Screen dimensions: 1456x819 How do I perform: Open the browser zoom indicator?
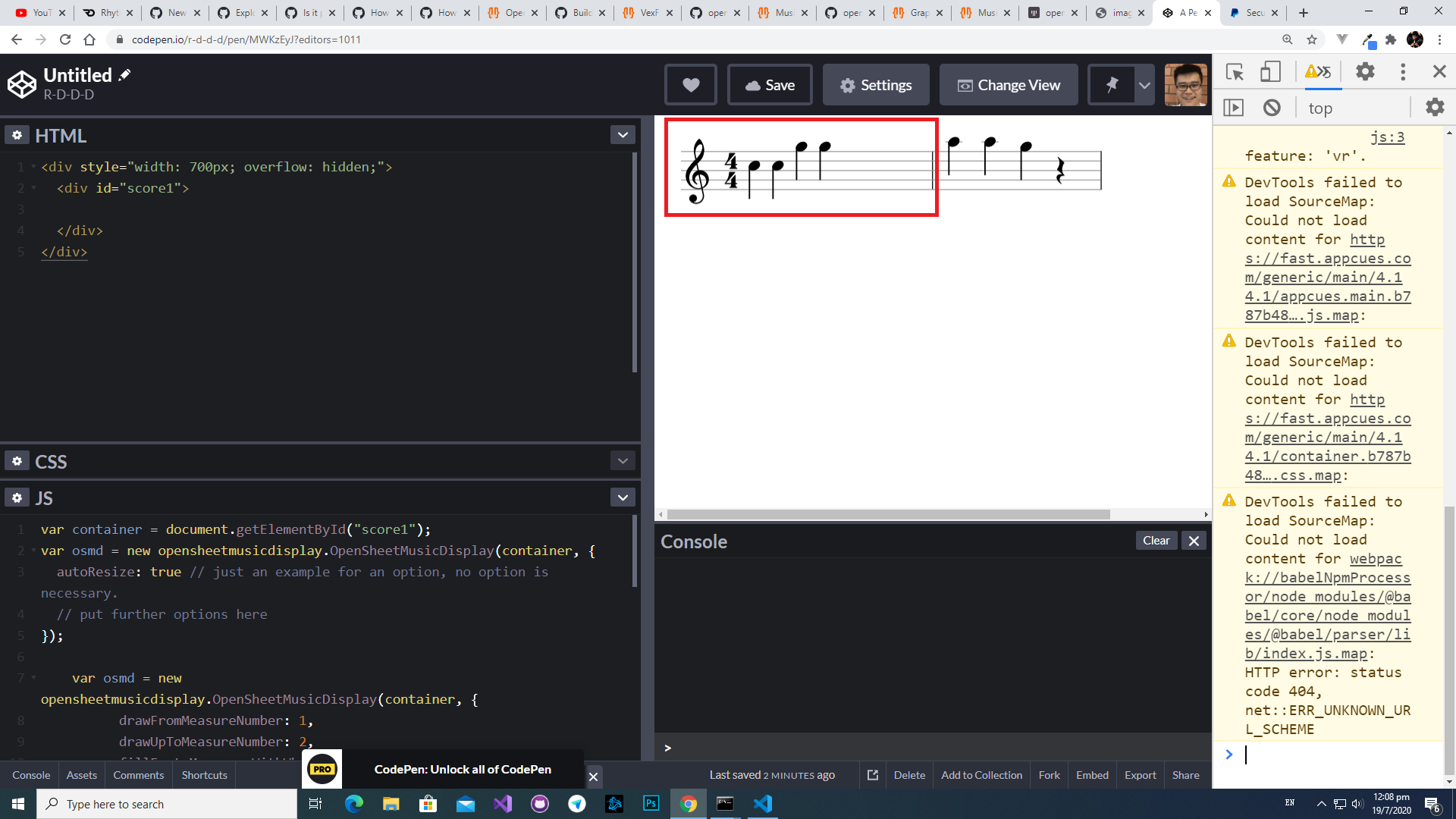click(1287, 39)
